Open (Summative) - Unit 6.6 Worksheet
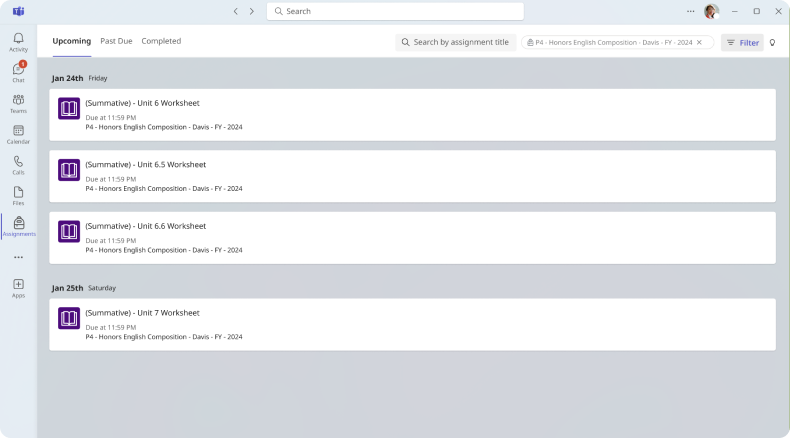The width and height of the screenshot is (790, 438). [x=412, y=238]
